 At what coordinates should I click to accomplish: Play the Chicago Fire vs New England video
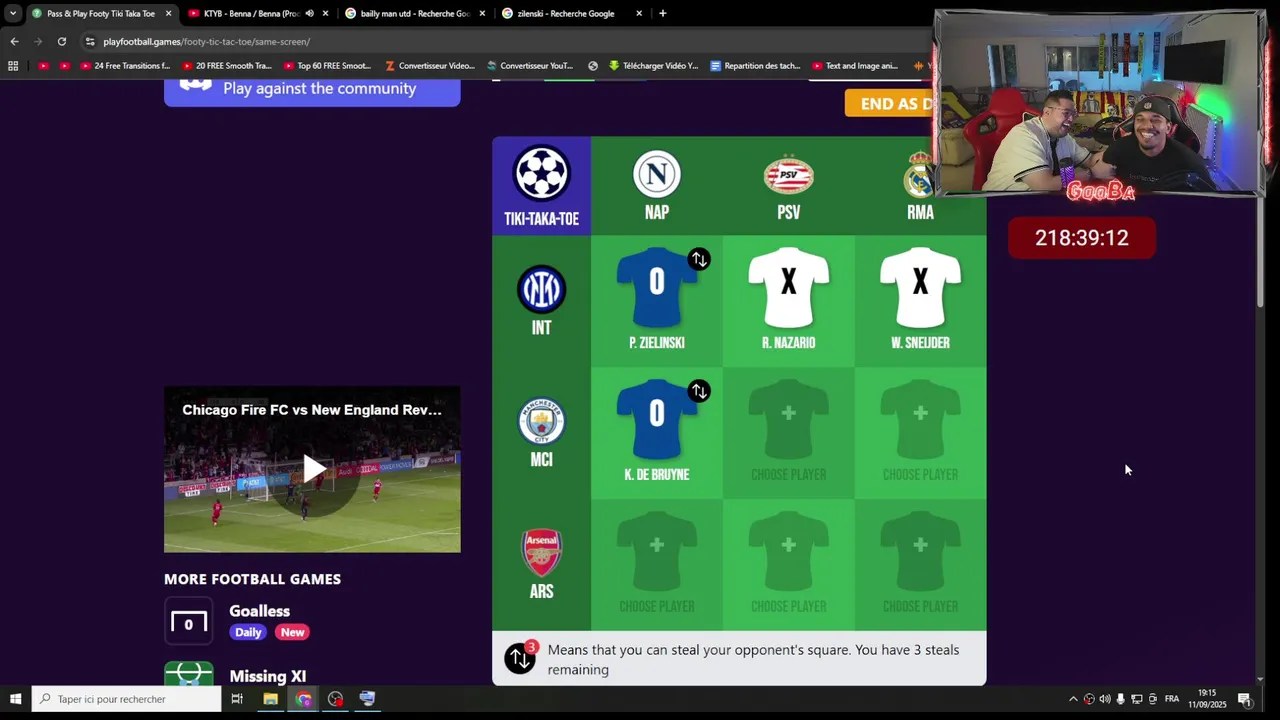314,468
